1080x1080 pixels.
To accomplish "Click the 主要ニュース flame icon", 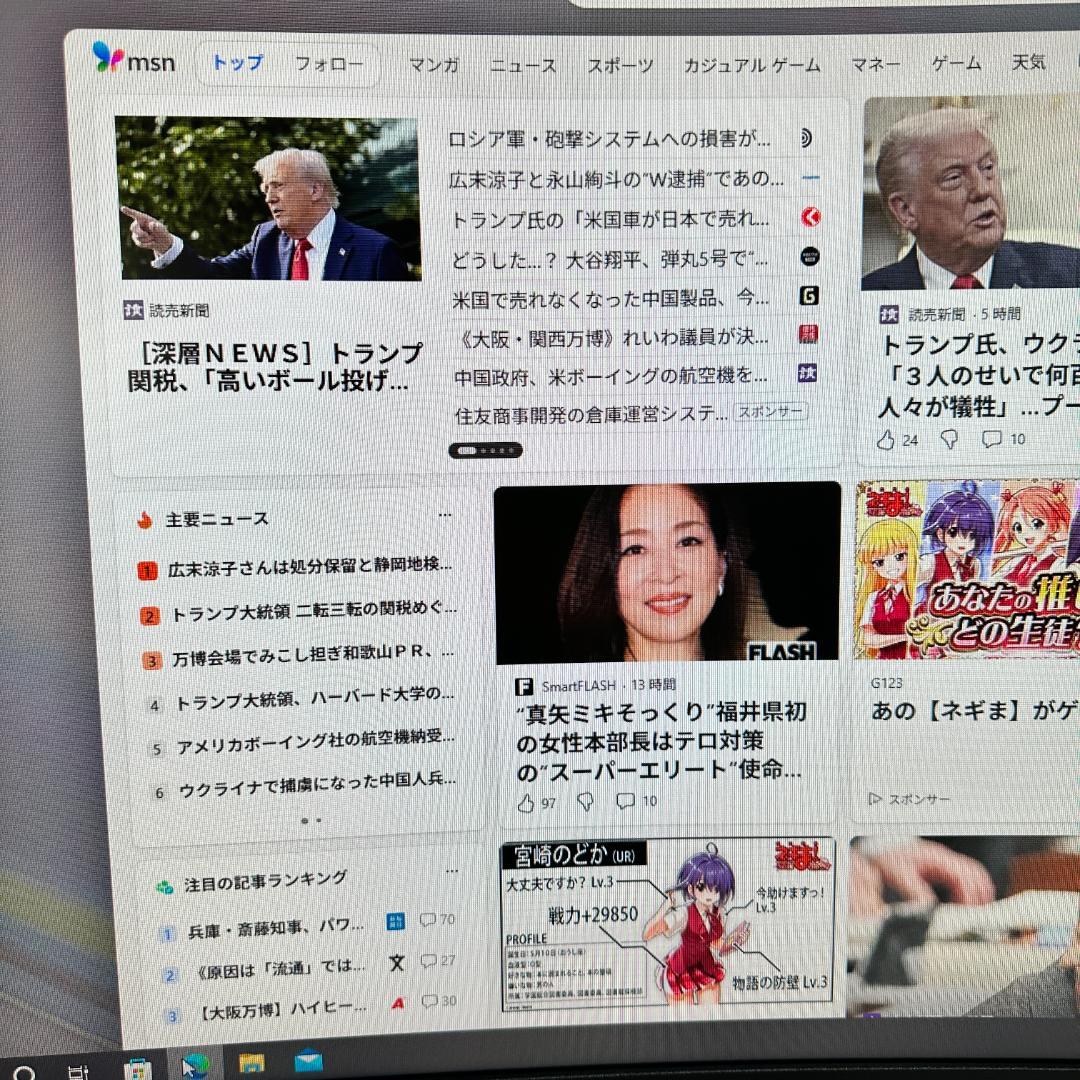I will coord(145,520).
